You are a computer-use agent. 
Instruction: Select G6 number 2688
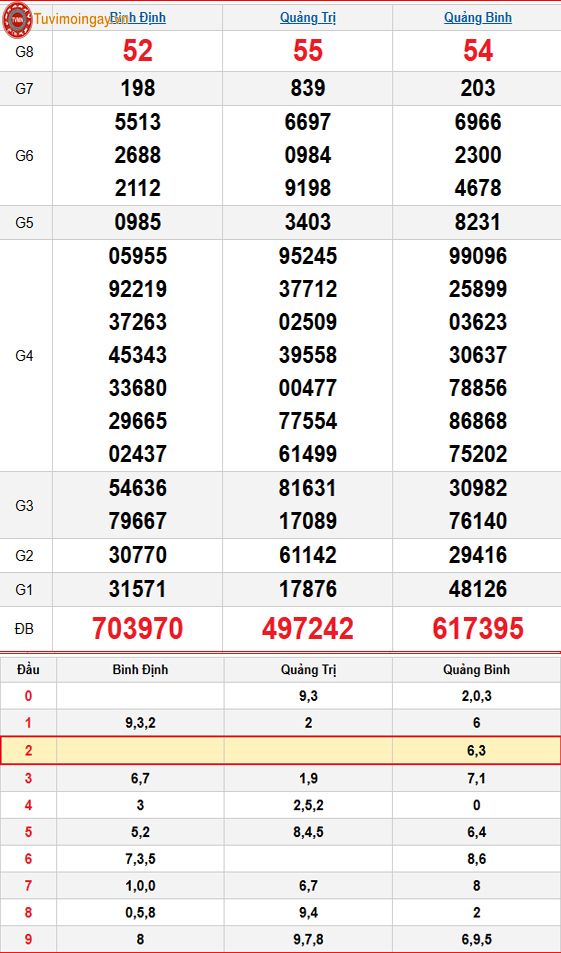point(138,155)
